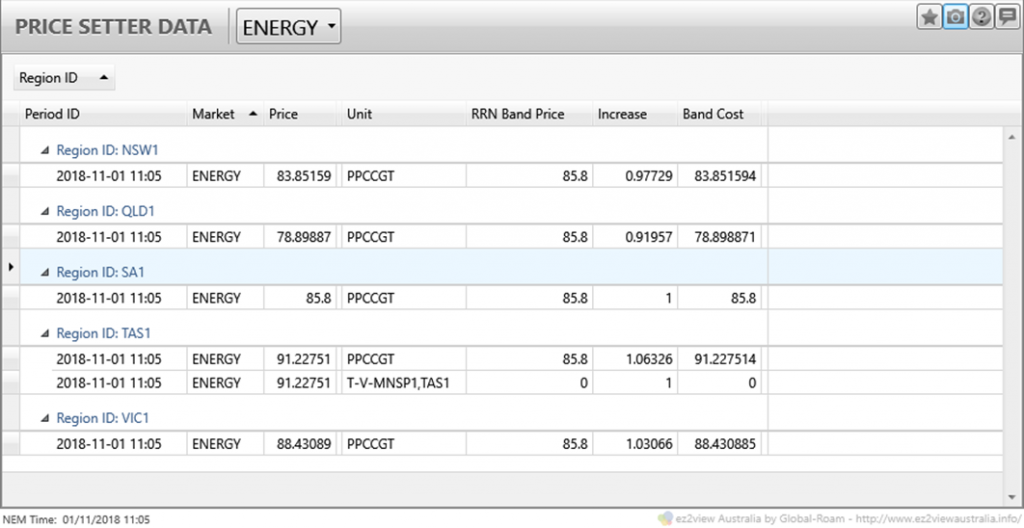Click the Region ID: SA1 label
This screenshot has height=528, width=1024.
pos(101,272)
